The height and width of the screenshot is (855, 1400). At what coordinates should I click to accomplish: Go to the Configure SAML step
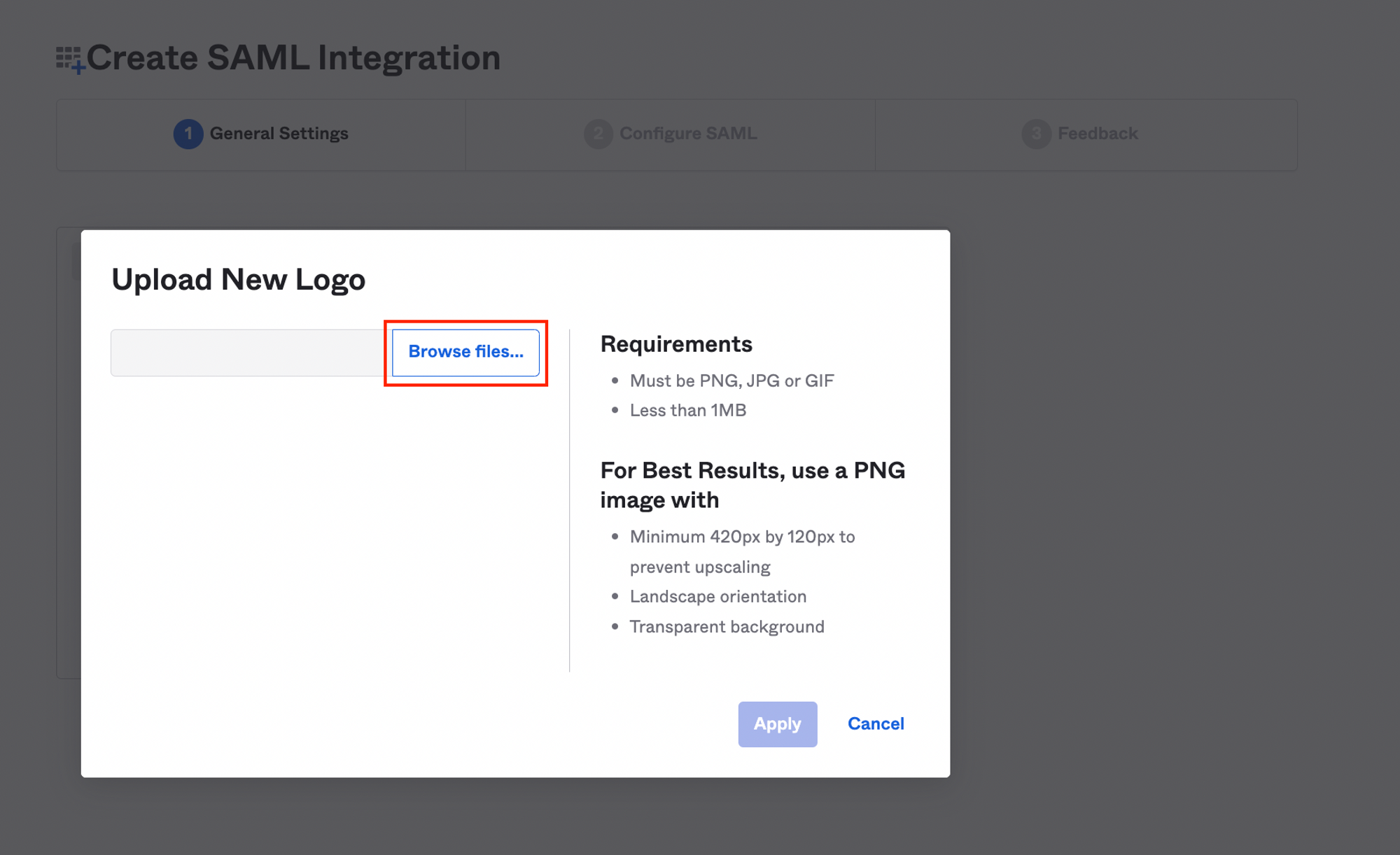pyautogui.click(x=671, y=134)
